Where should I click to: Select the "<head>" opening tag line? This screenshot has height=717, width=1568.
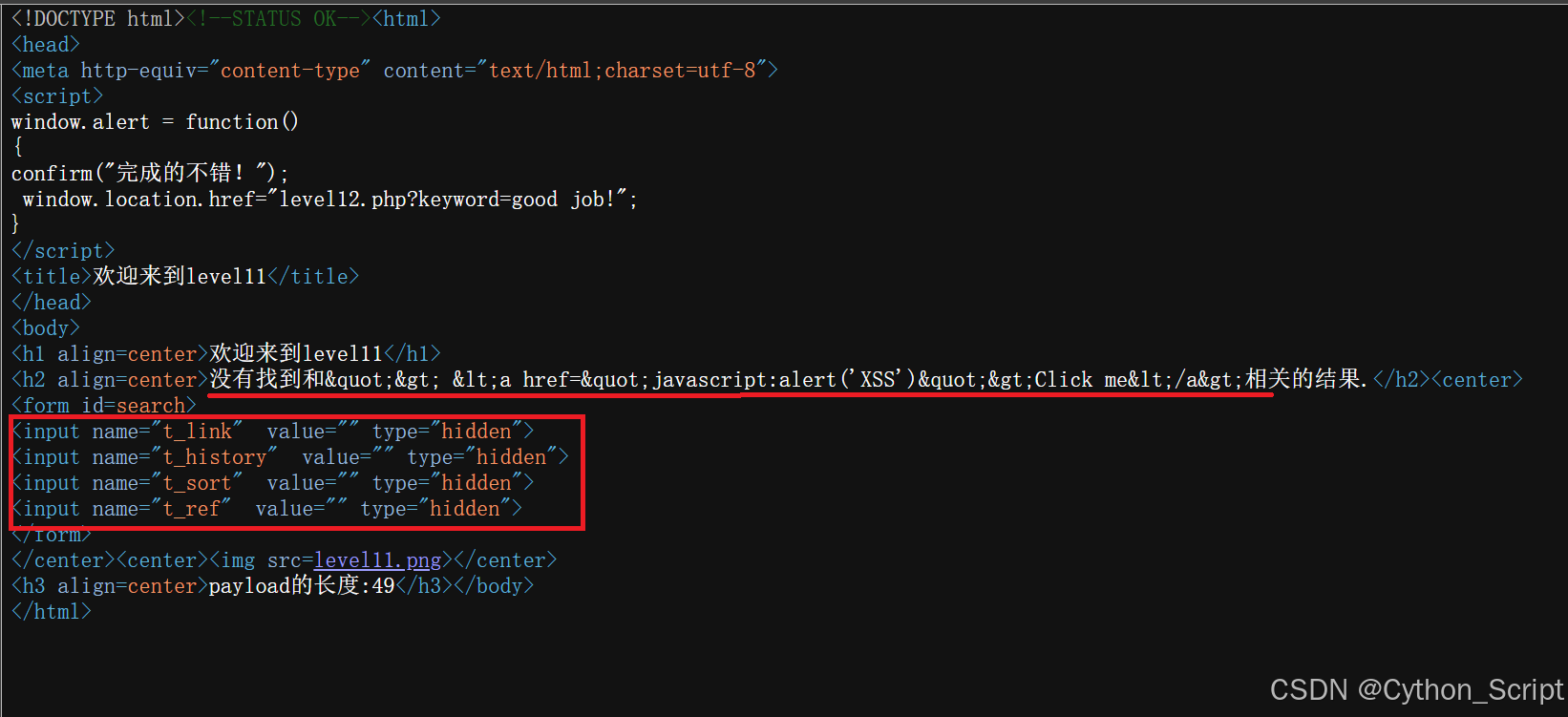point(45,45)
